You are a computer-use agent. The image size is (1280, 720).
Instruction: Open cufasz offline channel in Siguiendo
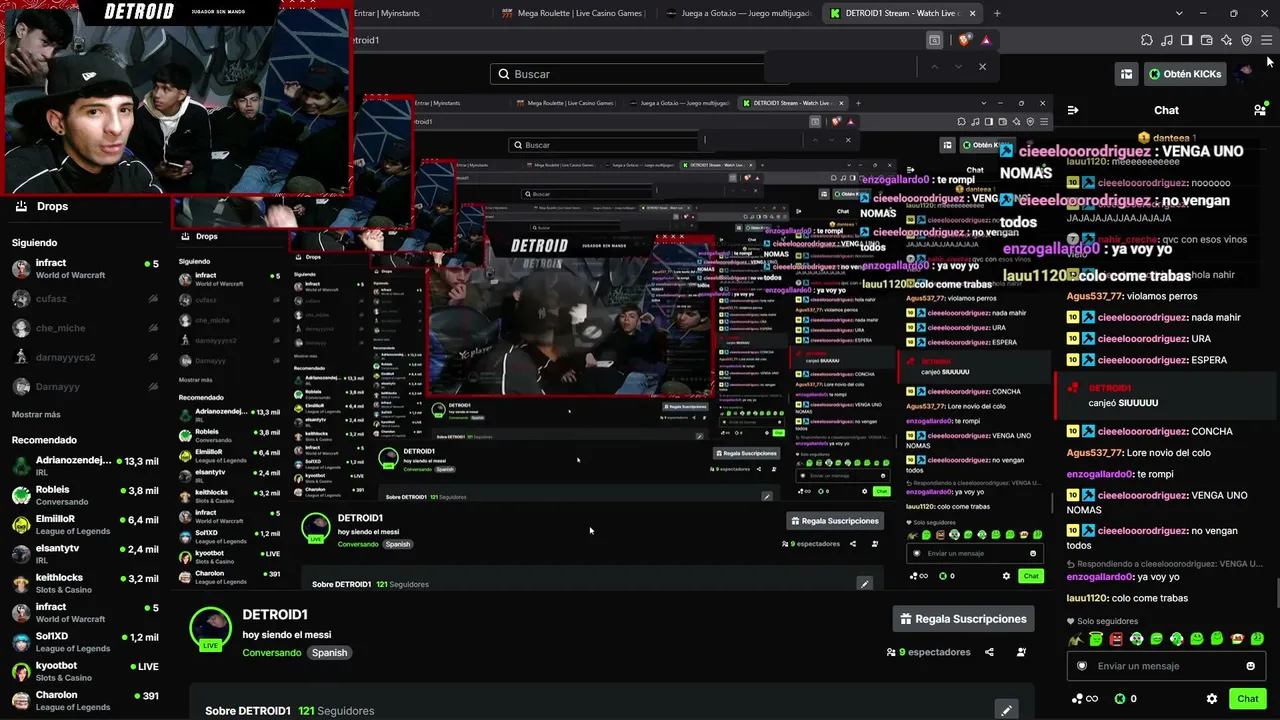point(85,298)
